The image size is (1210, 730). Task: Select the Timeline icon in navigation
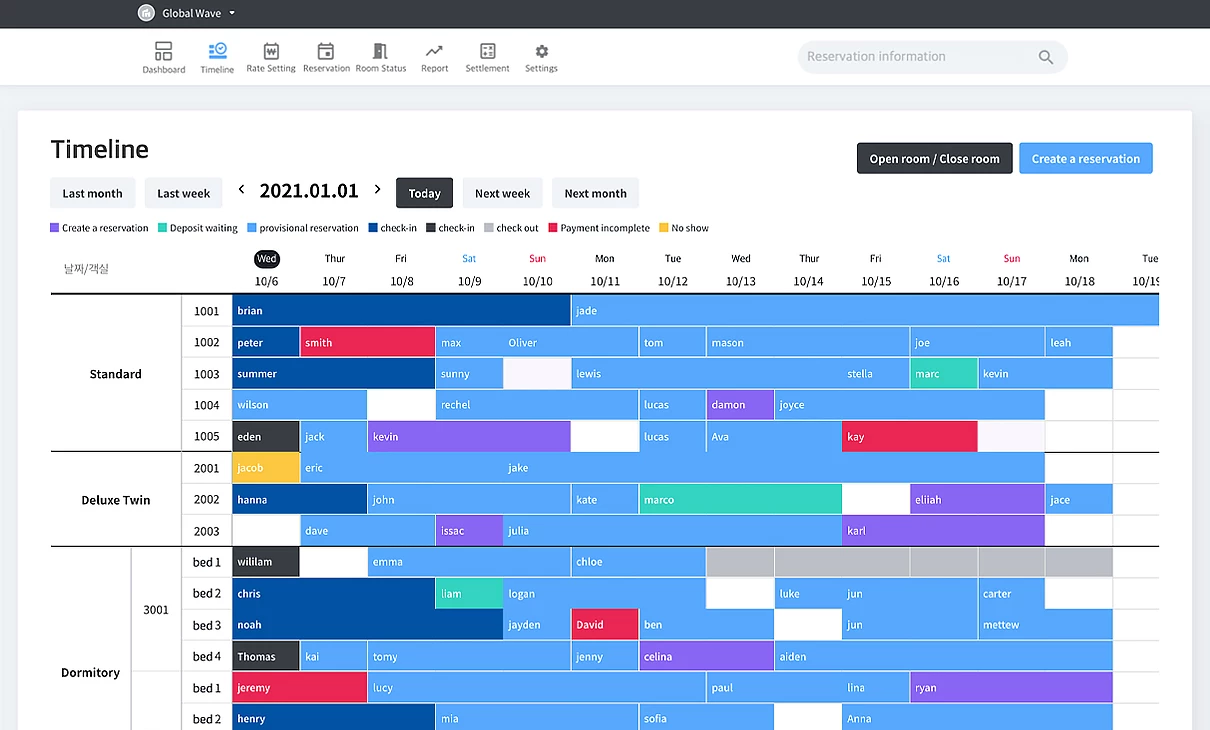pos(217,51)
